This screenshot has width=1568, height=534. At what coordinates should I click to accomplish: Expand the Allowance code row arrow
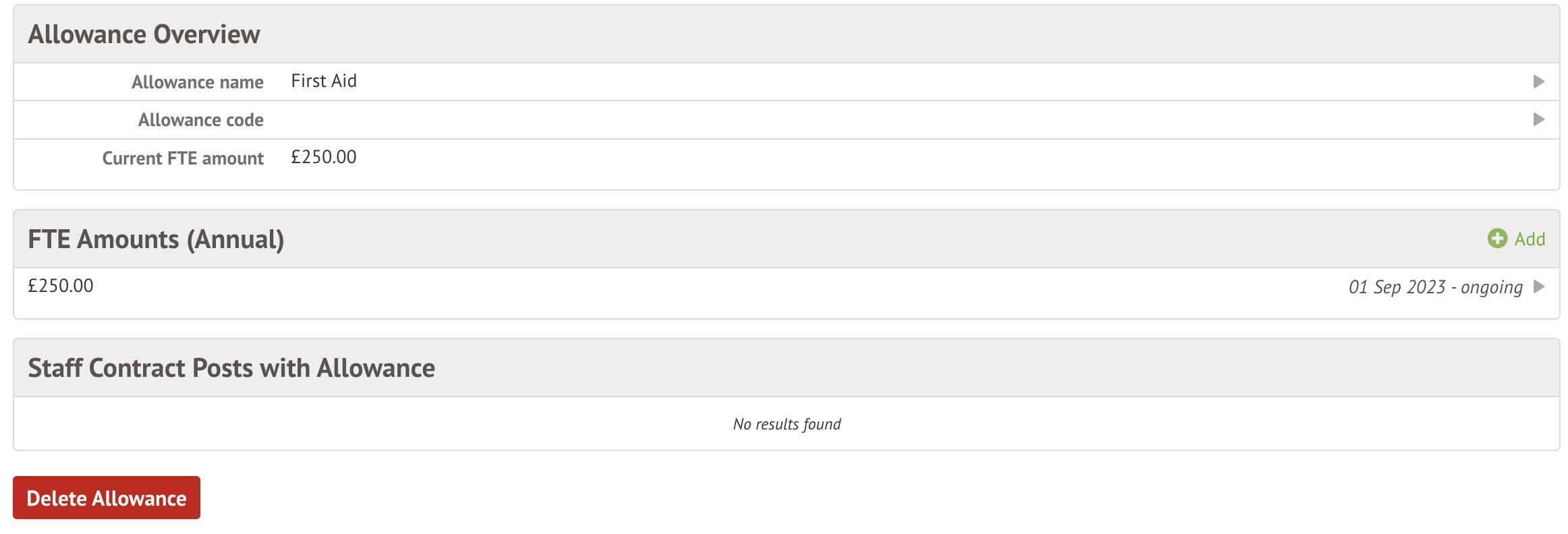[x=1539, y=120]
